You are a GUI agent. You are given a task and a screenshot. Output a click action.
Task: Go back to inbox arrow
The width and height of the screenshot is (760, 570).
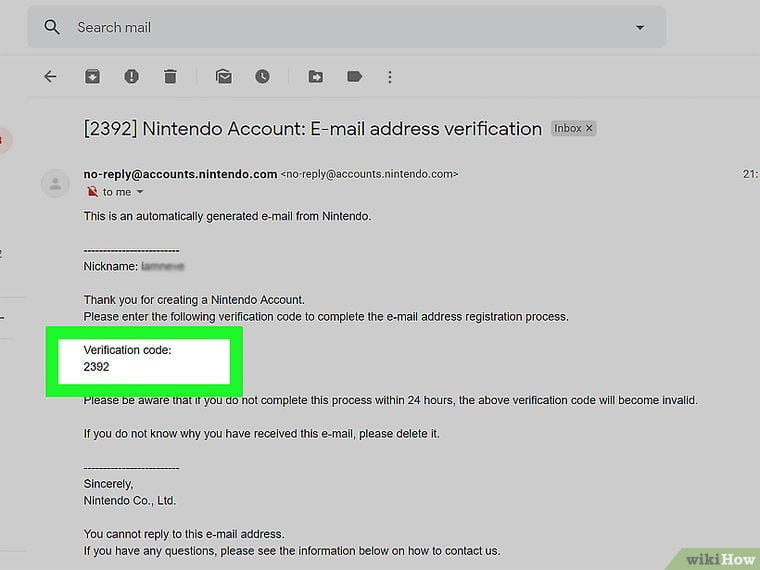coord(50,77)
